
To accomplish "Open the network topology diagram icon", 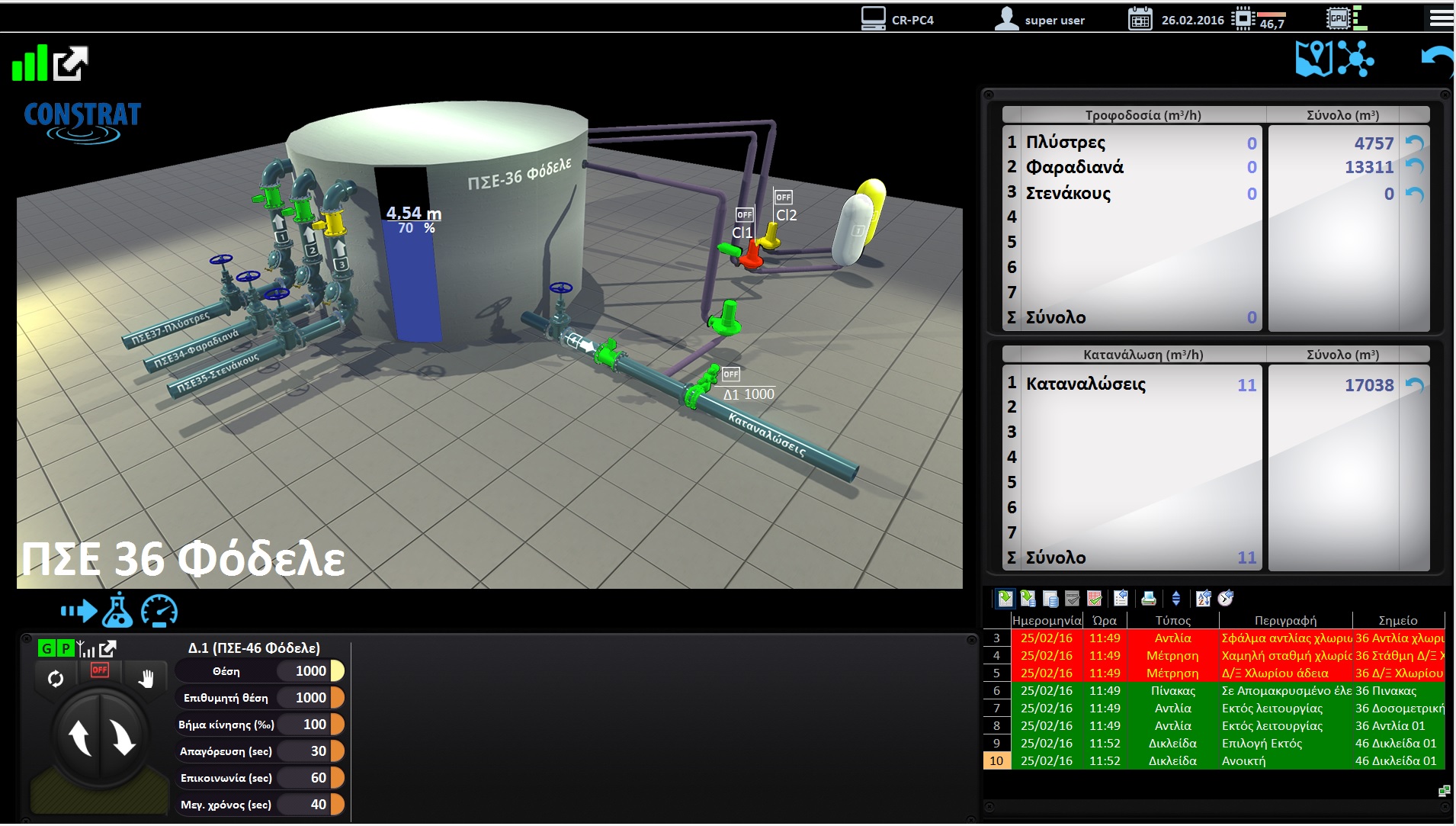I will [1355, 59].
